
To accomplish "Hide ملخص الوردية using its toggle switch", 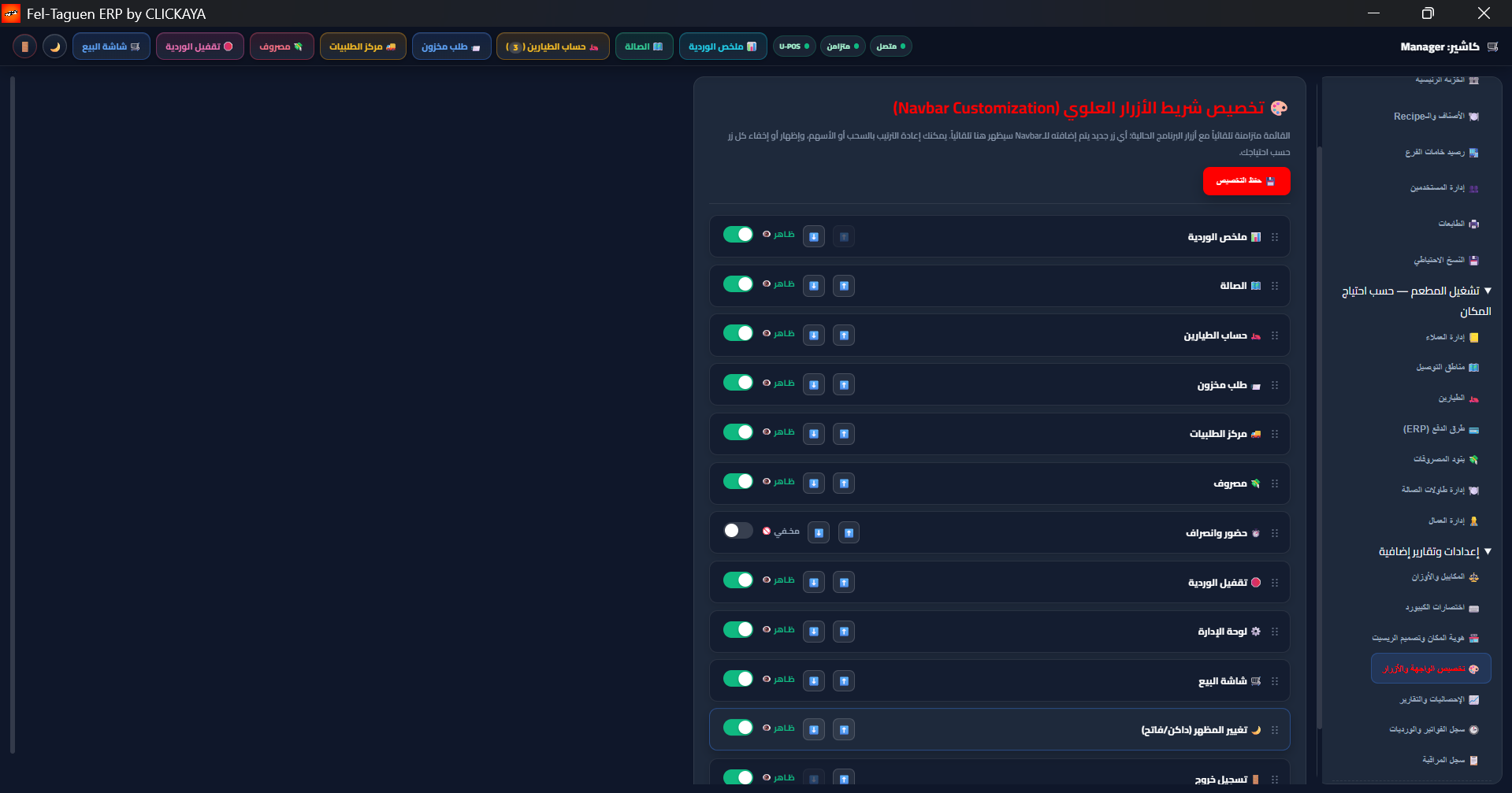I will (738, 235).
